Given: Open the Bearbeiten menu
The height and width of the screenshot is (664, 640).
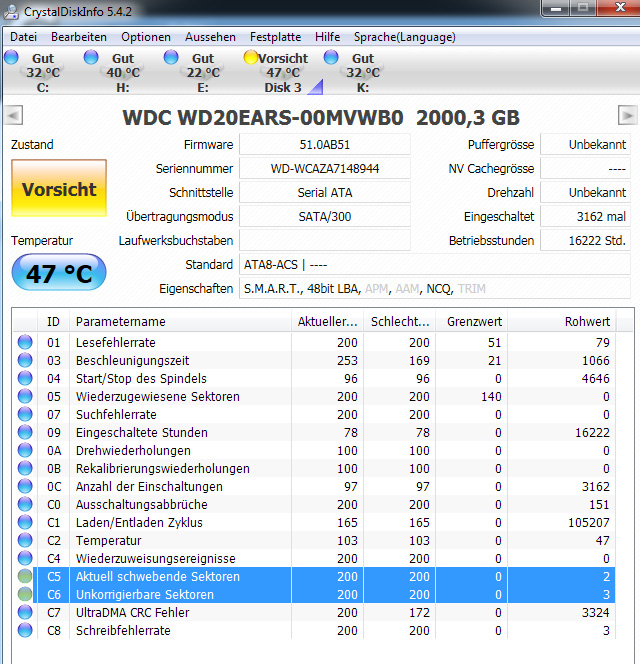Looking at the screenshot, I should pos(79,37).
